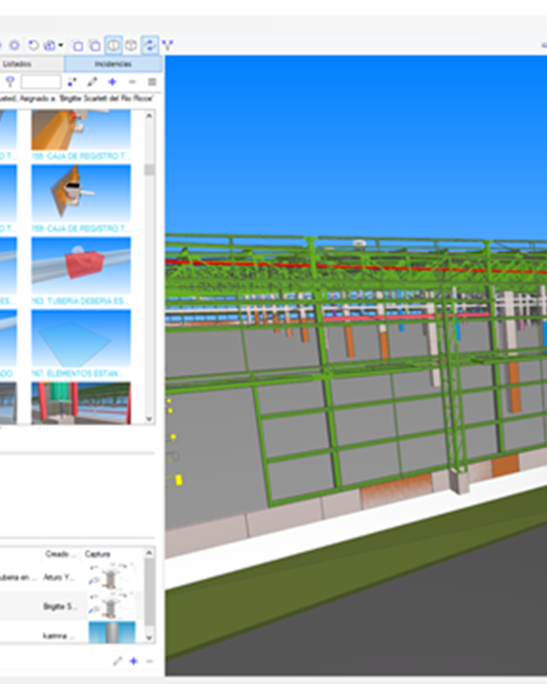Click the 3D model view icon beside dropdown arrow
The image size is (547, 684).
[x=50, y=45]
